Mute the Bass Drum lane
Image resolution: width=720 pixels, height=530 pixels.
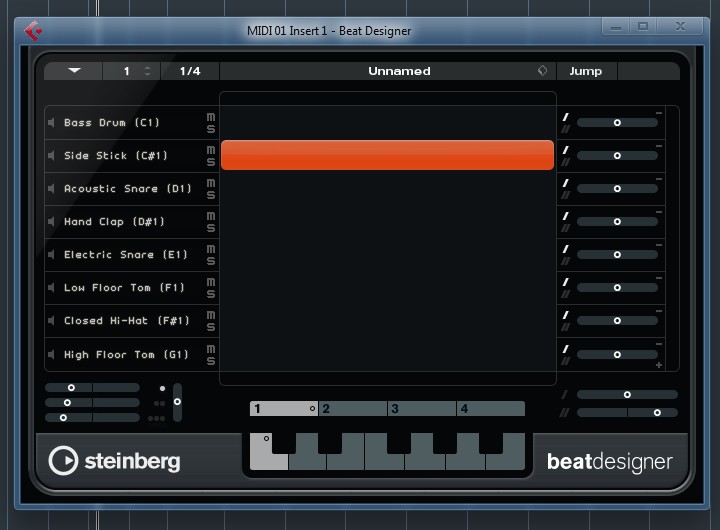click(211, 117)
